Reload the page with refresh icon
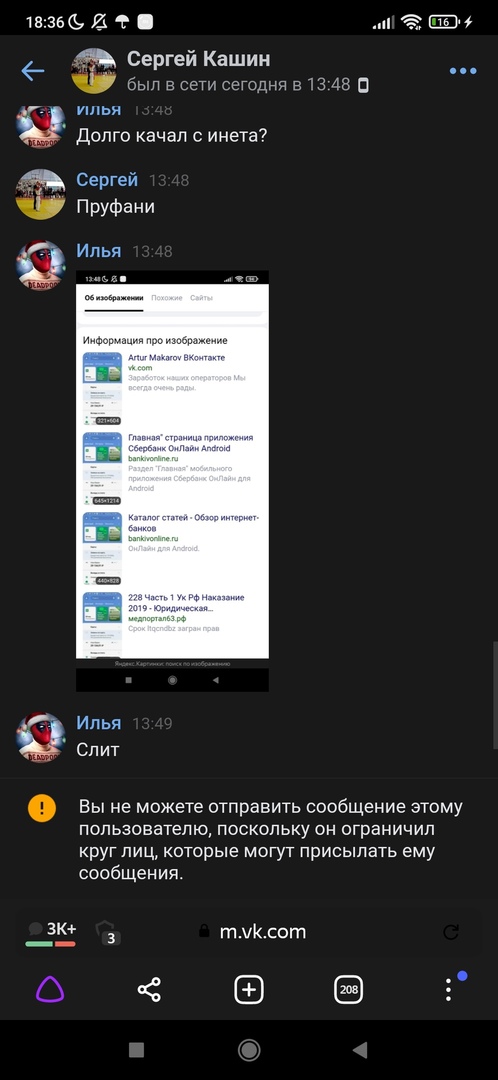The width and height of the screenshot is (498, 1080). pos(451,933)
